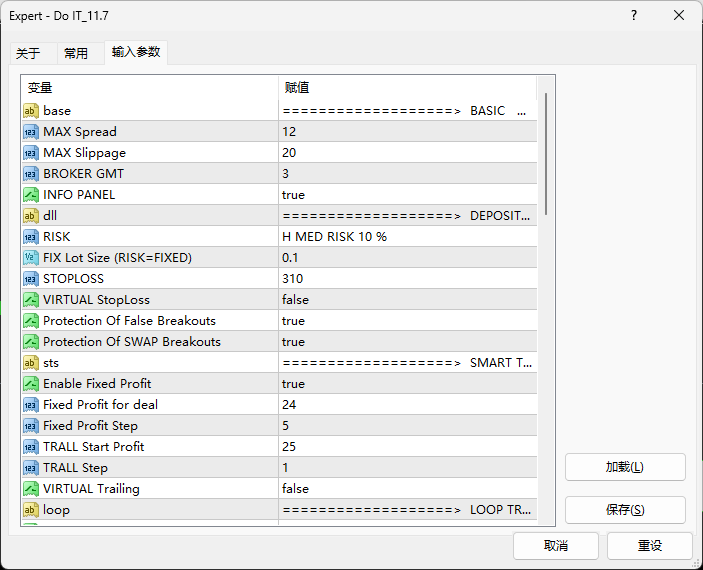Click the icon beside Fixed Profit for deal

click(x=30, y=405)
